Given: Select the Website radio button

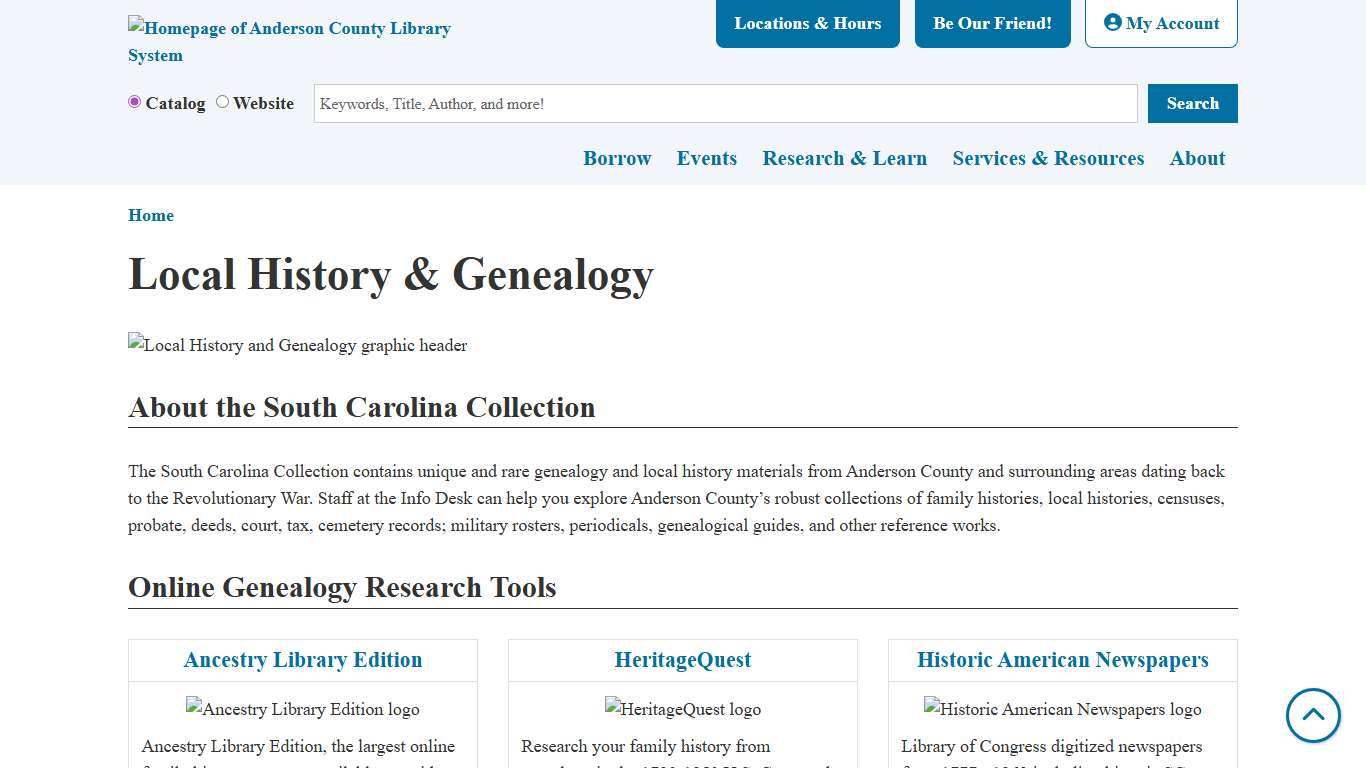Looking at the screenshot, I should (x=221, y=102).
